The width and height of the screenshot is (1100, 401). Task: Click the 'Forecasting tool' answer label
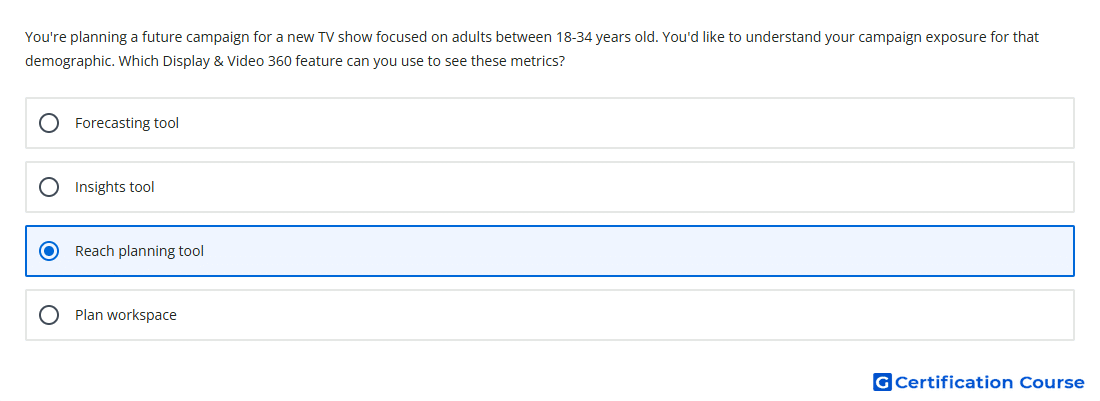127,123
